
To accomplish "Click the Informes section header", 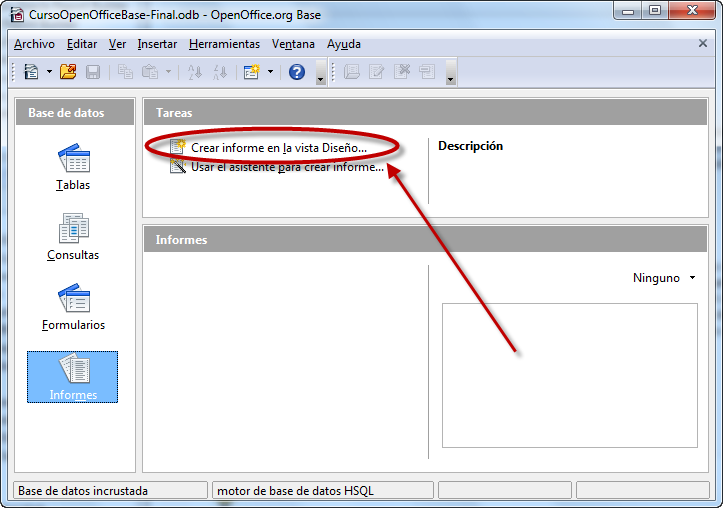I will 425,240.
